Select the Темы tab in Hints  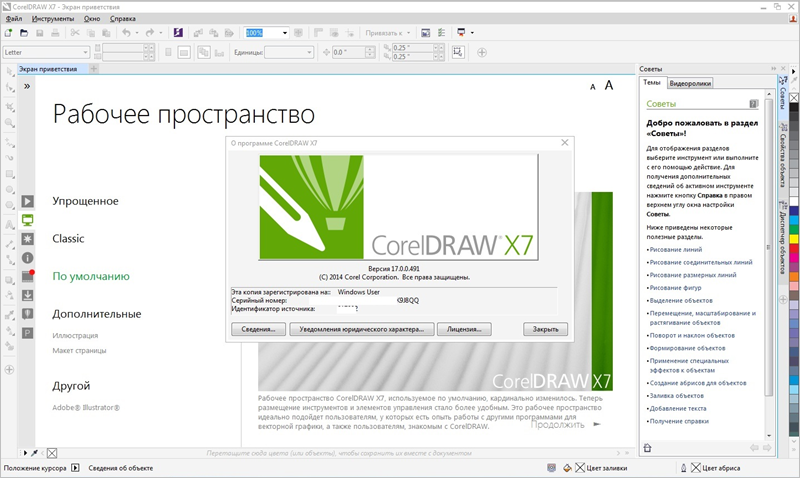652,82
